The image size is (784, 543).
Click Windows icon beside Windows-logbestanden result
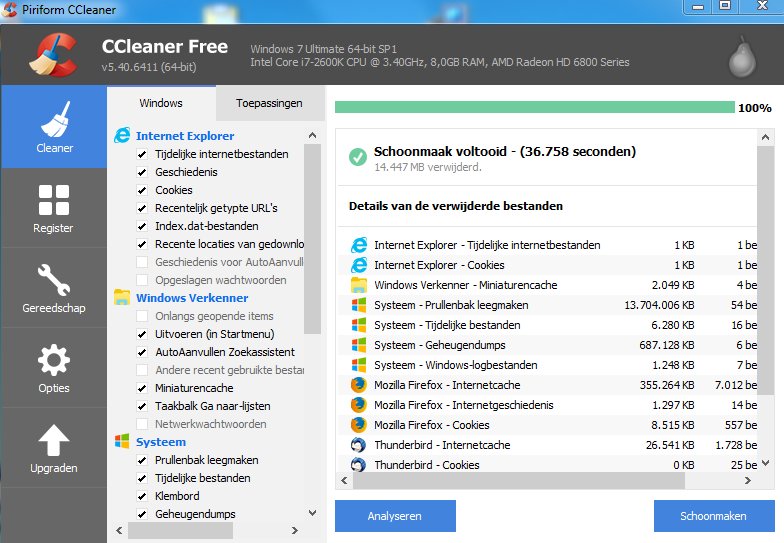point(358,365)
